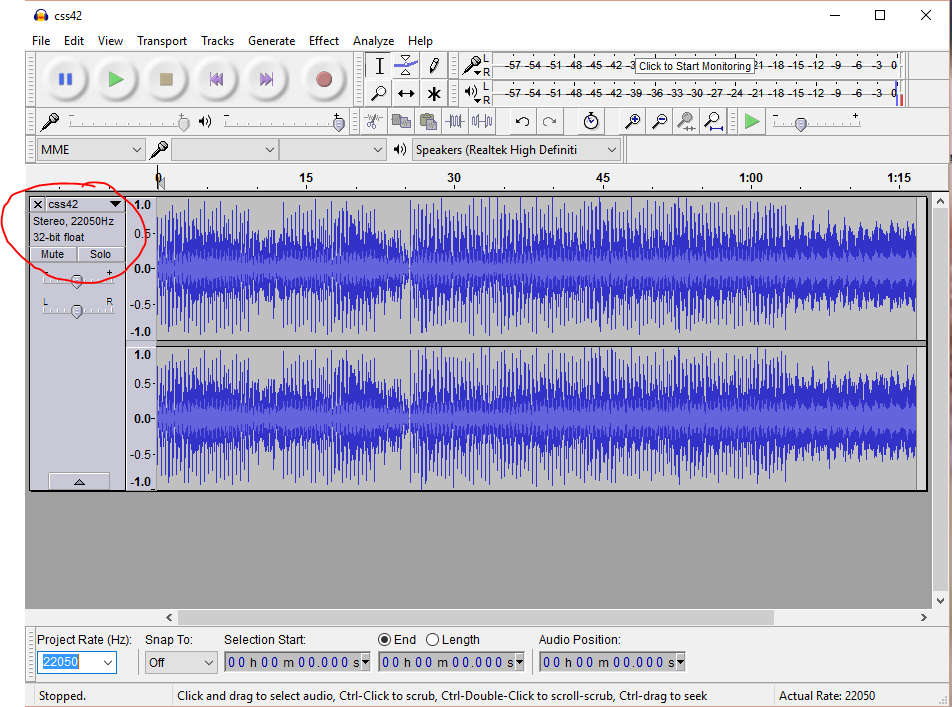Select the Draw pencil tool
Image resolution: width=952 pixels, height=707 pixels.
(x=433, y=66)
